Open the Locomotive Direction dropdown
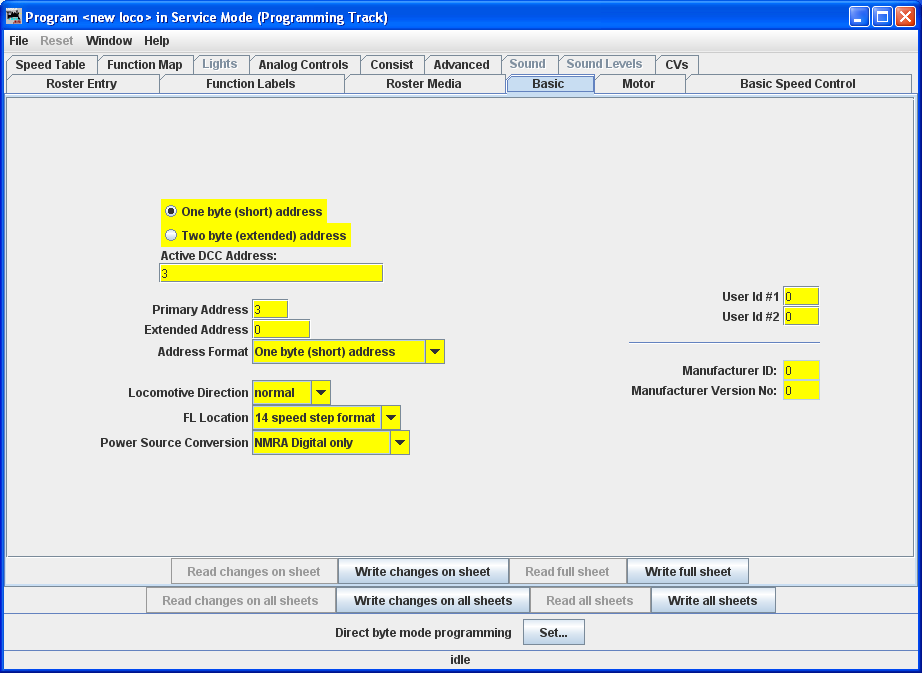 click(321, 393)
